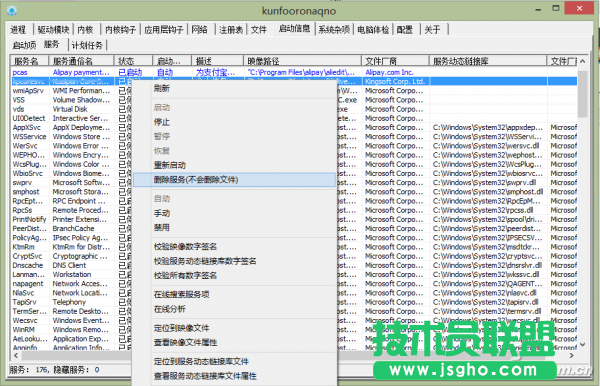
Task: Switch to the 网络 tab
Action: pos(199,30)
